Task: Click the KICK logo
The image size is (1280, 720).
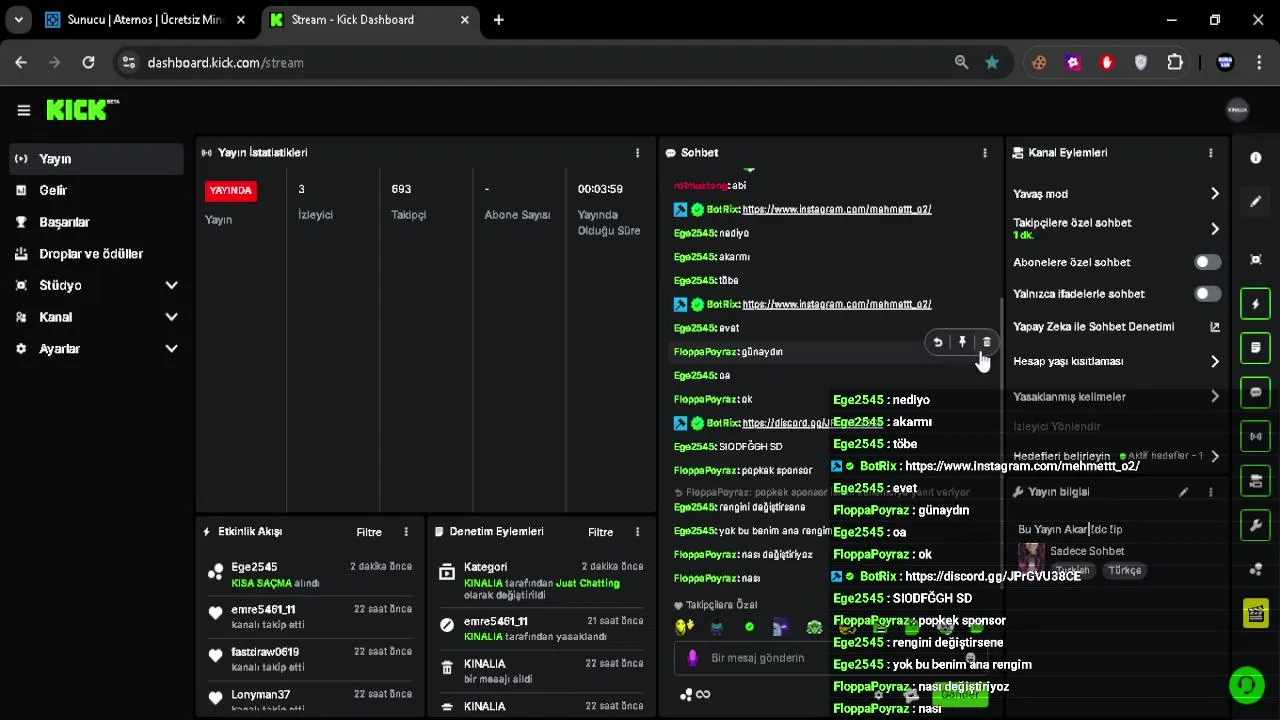Action: click(x=82, y=110)
